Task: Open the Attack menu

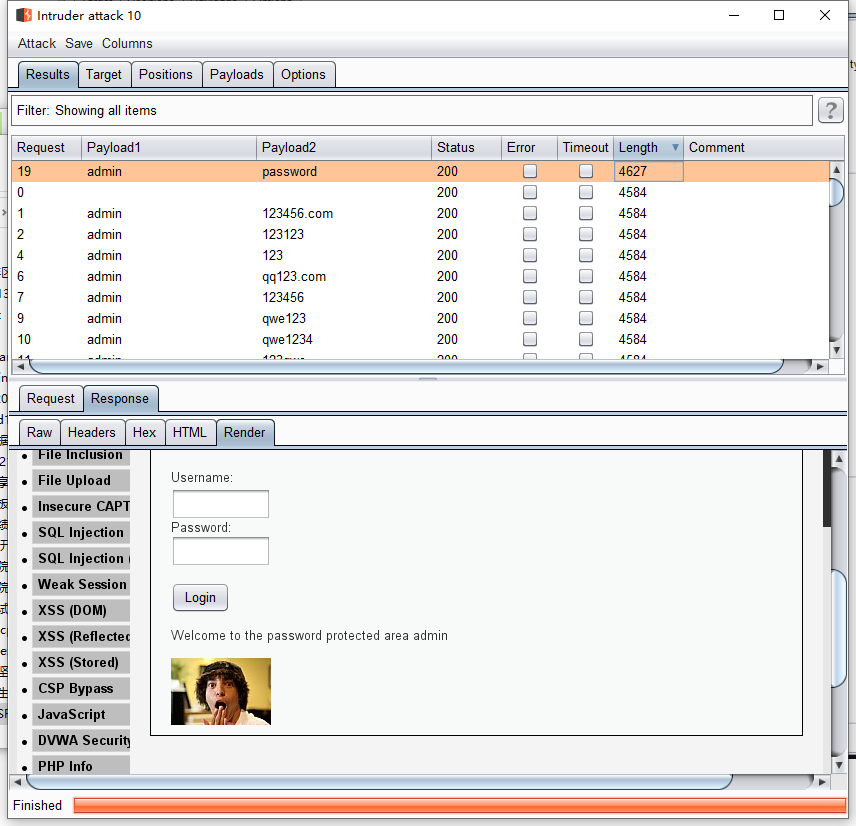Action: [x=37, y=43]
